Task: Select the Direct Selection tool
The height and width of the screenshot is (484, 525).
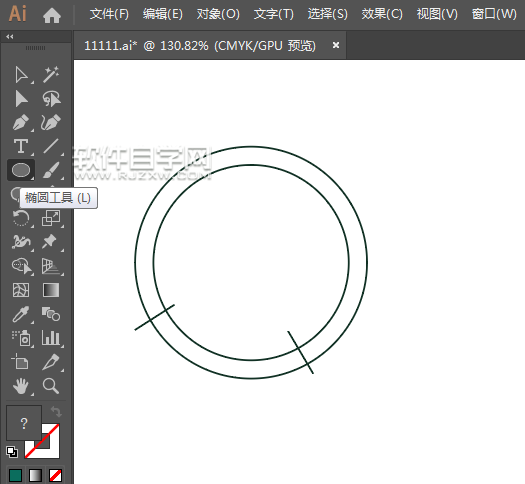Action: point(21,99)
